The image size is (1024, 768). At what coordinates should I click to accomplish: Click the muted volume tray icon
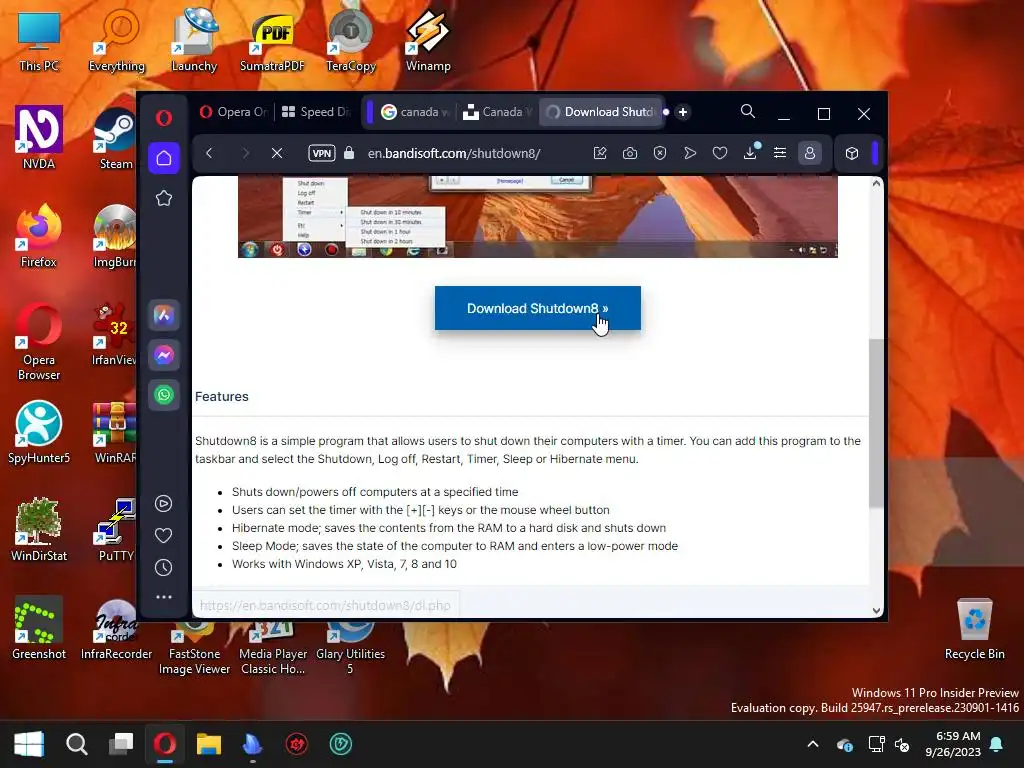(902, 744)
